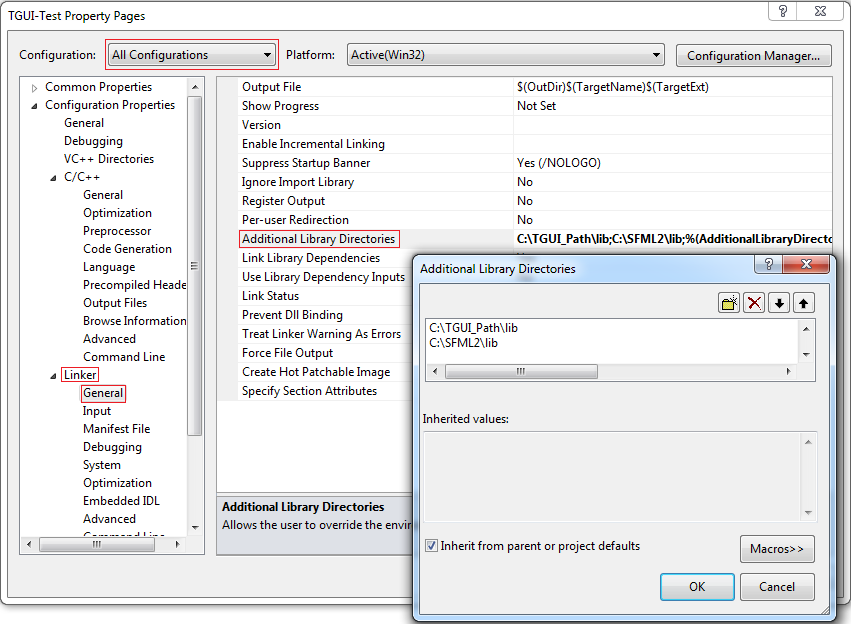Select the Move Down arrow icon
This screenshot has height=624, width=851.
click(779, 301)
